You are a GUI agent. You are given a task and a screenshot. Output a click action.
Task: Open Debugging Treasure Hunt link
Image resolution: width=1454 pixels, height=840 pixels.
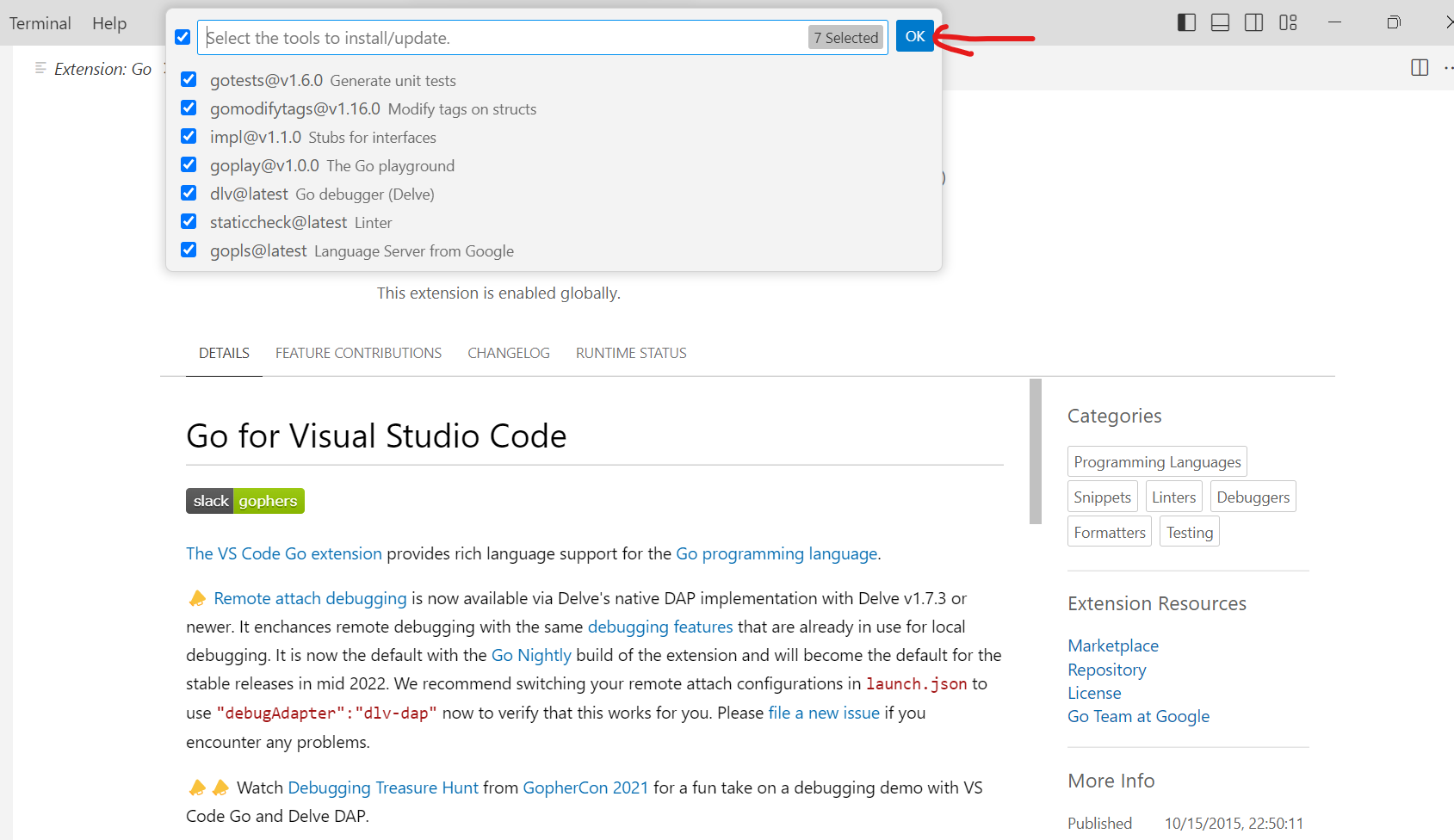coord(383,787)
